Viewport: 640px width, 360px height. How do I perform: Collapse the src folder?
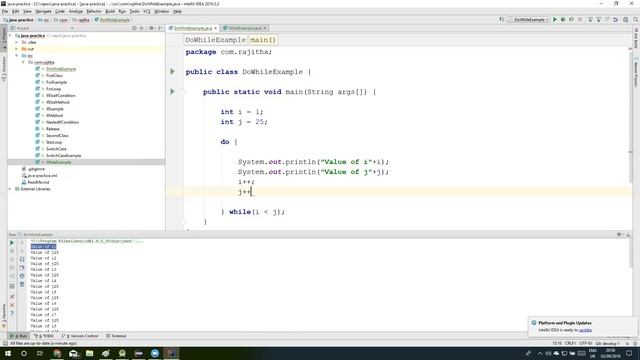coord(17,56)
